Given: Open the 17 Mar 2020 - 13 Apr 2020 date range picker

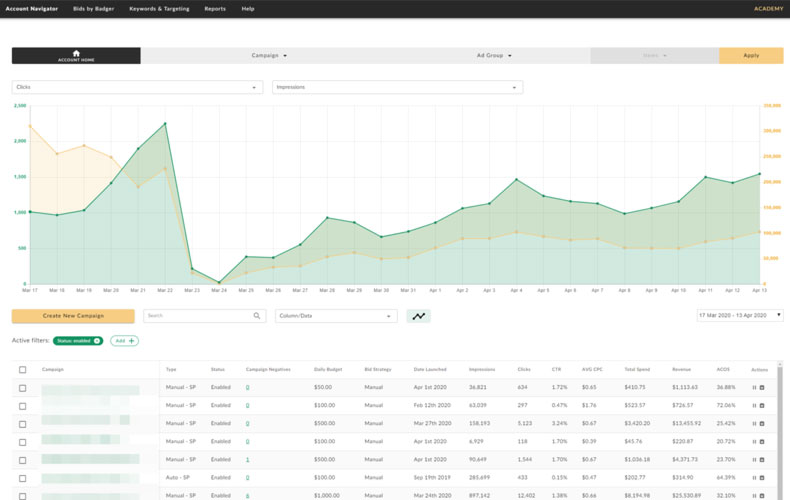Looking at the screenshot, I should [x=740, y=316].
